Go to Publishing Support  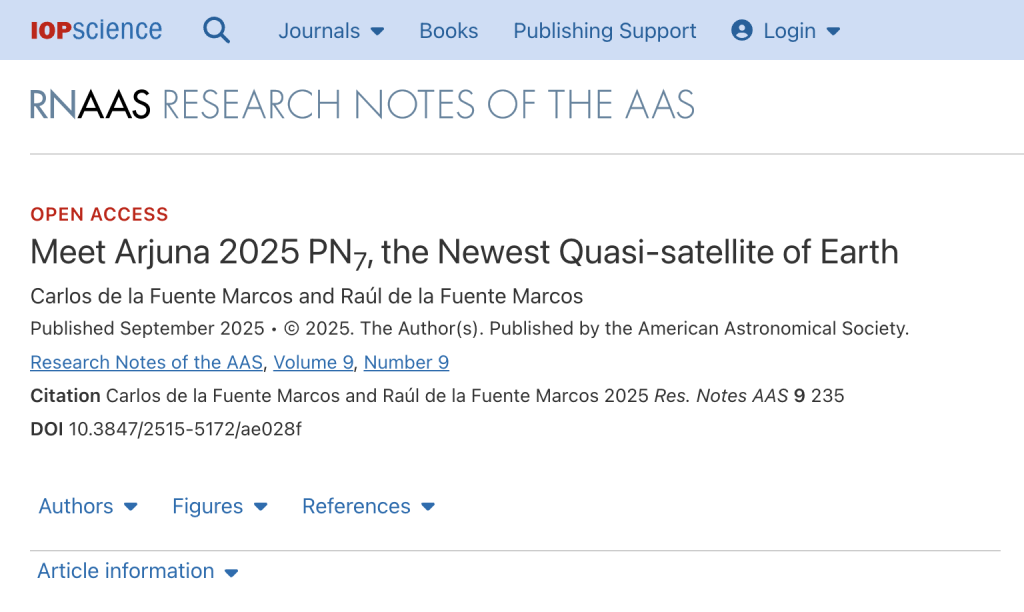pos(604,31)
